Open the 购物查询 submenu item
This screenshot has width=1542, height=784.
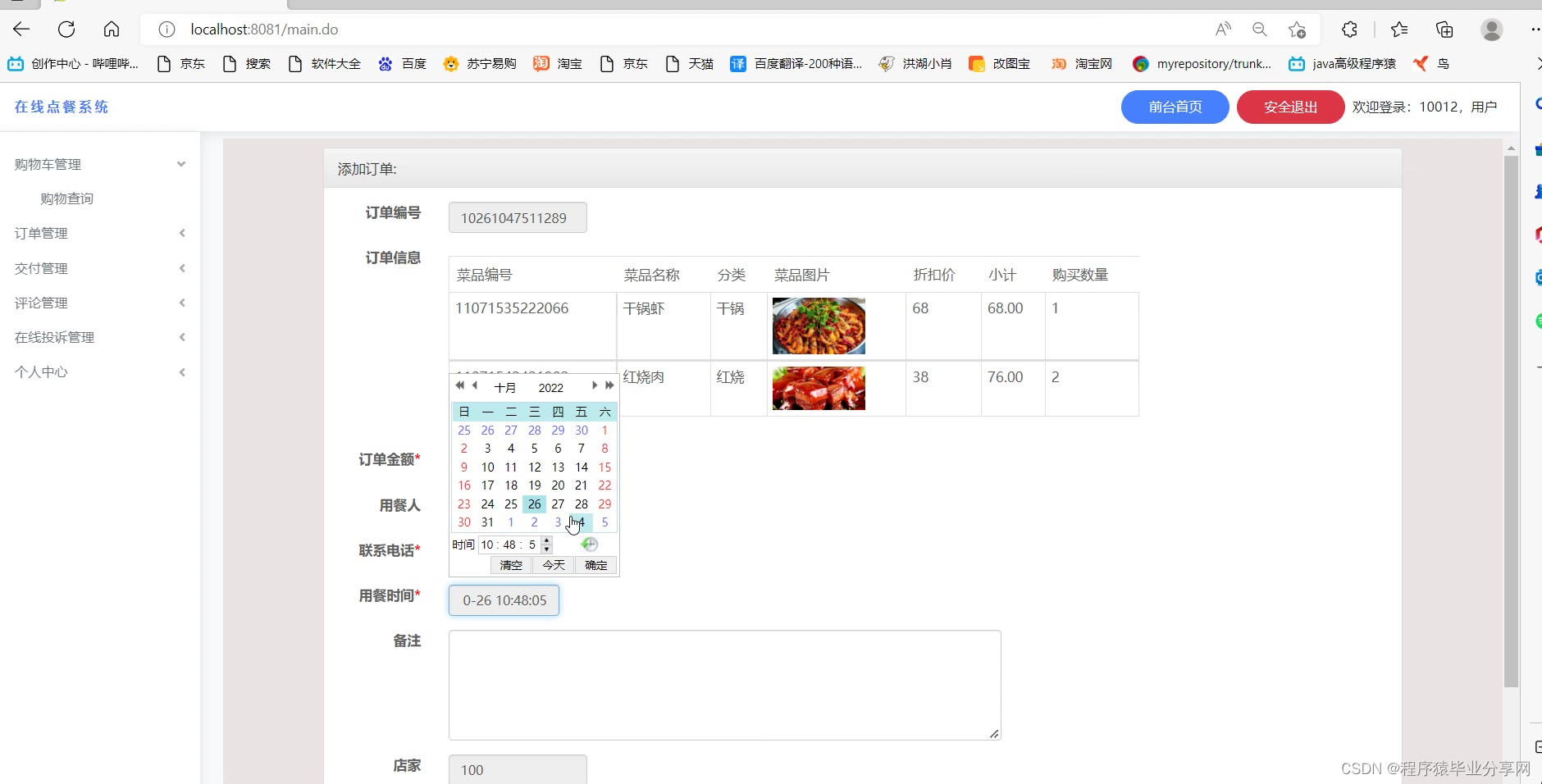67,198
